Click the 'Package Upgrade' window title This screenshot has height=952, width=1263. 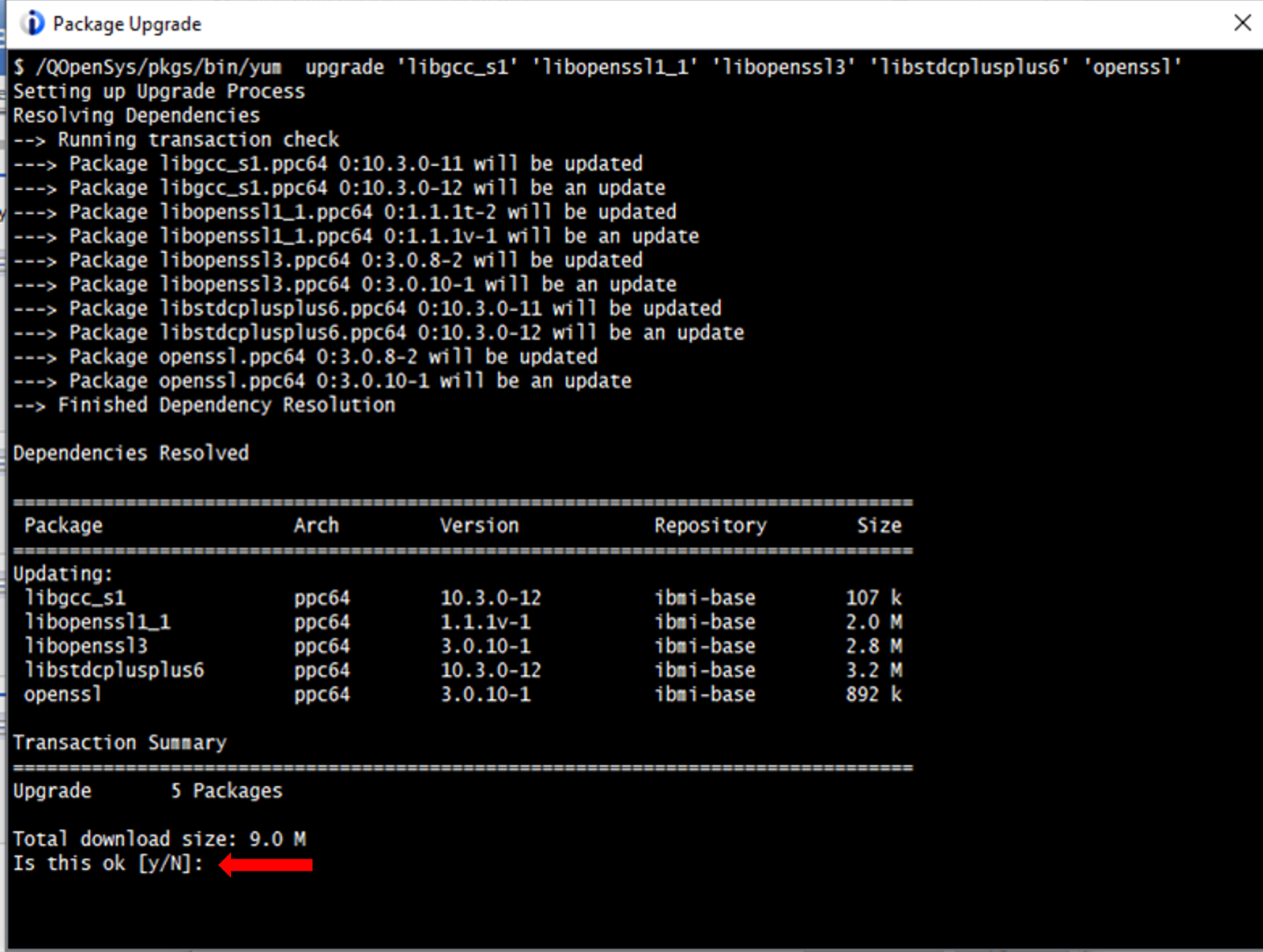tap(127, 24)
